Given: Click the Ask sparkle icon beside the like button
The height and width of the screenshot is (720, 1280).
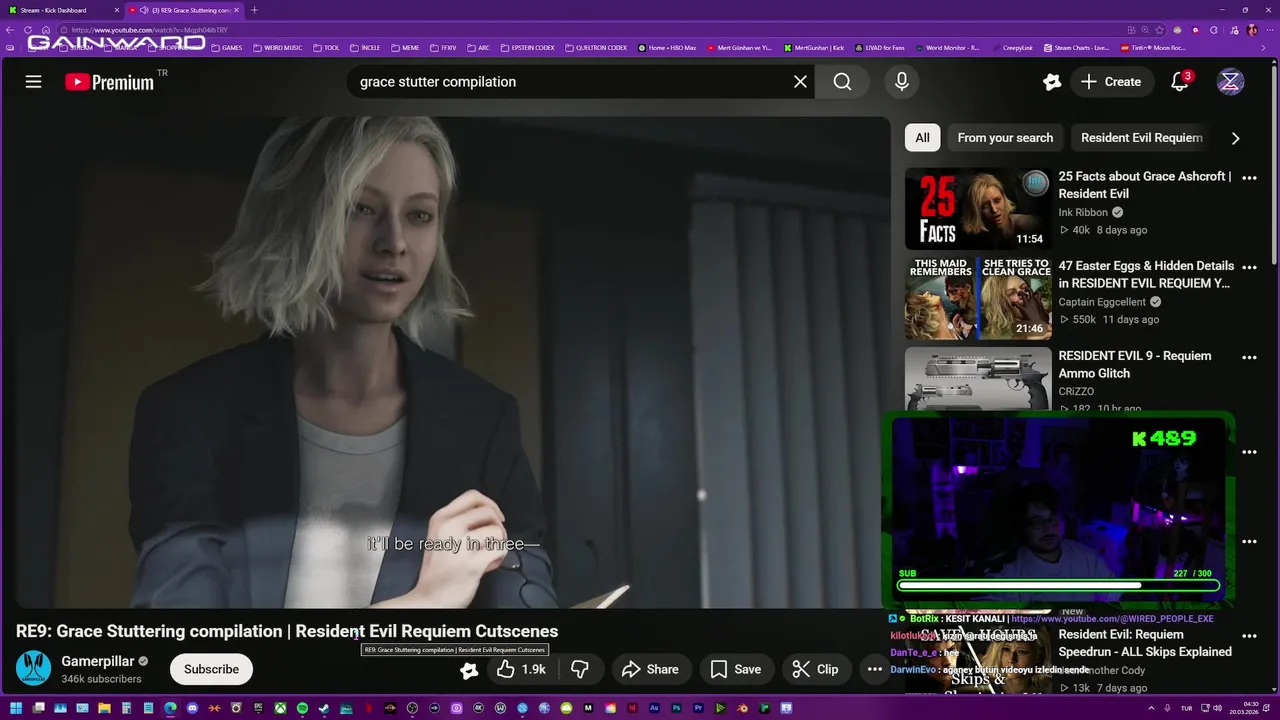Looking at the screenshot, I should click(x=468, y=670).
